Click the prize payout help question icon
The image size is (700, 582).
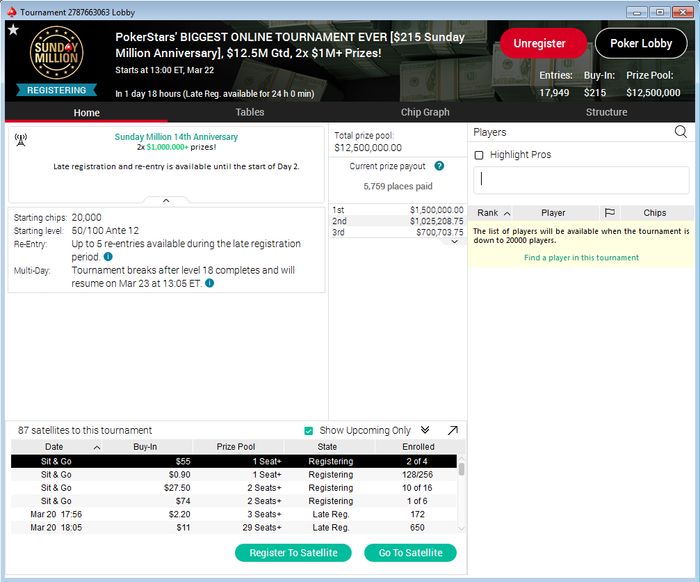[439, 166]
